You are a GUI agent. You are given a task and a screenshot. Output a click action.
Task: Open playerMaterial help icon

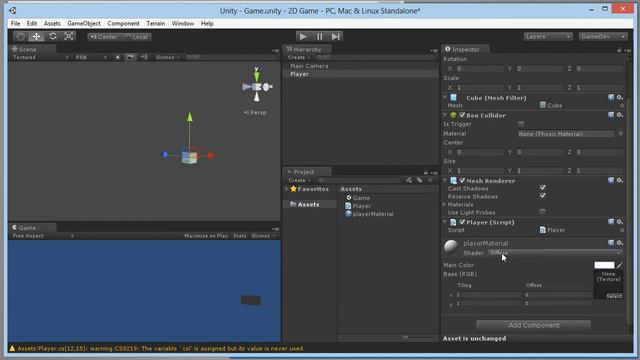[x=611, y=243]
